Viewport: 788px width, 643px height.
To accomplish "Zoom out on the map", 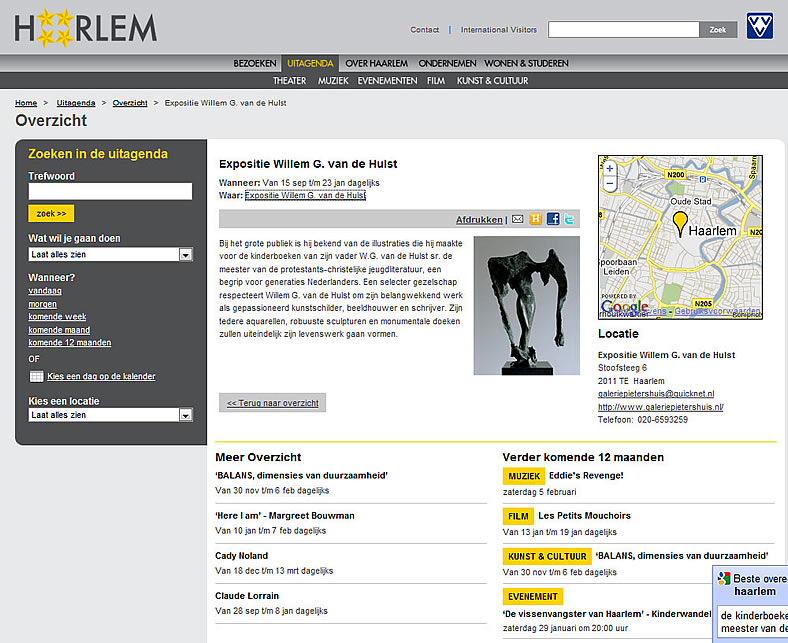I will (x=609, y=184).
